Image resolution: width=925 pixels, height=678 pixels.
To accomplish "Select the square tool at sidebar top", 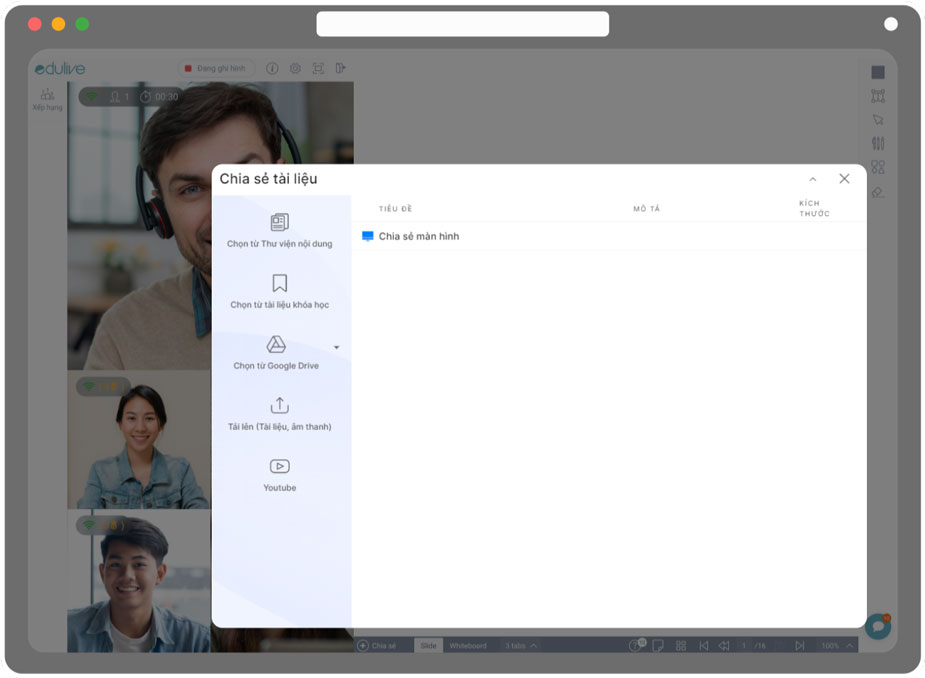I will [x=880, y=72].
